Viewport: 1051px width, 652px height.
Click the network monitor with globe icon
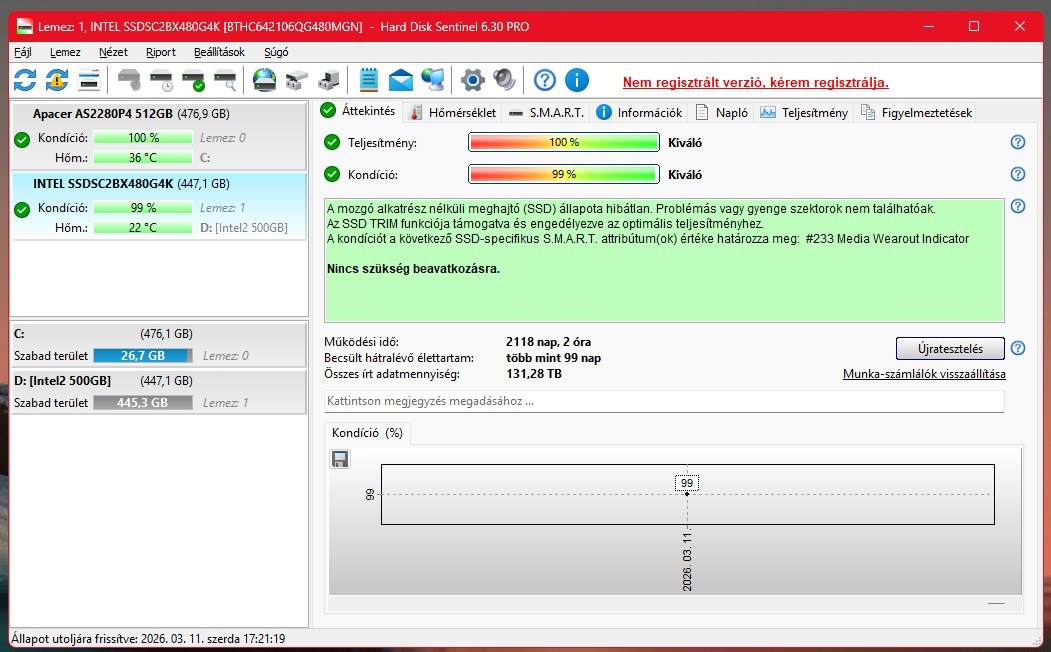click(433, 80)
